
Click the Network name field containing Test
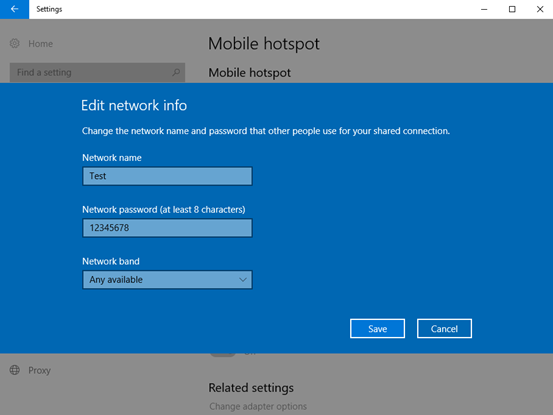point(168,176)
